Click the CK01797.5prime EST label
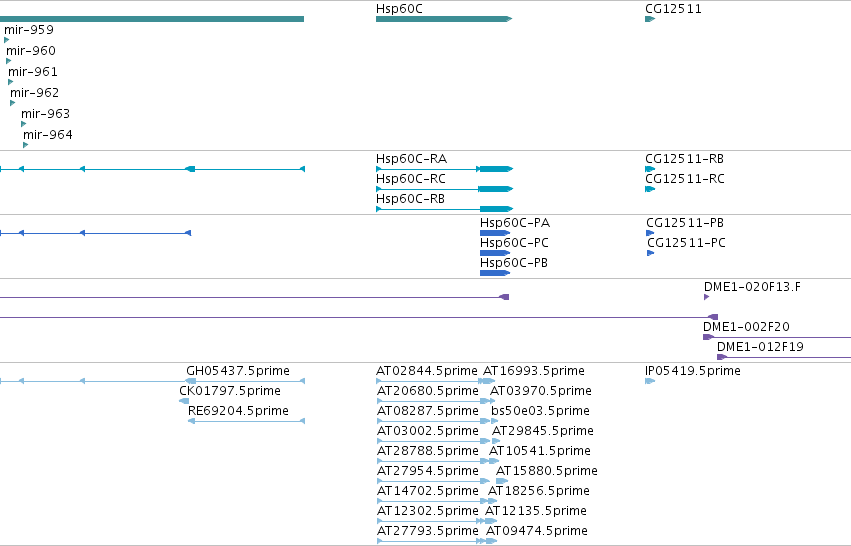This screenshot has height=546, width=851. click(230, 391)
